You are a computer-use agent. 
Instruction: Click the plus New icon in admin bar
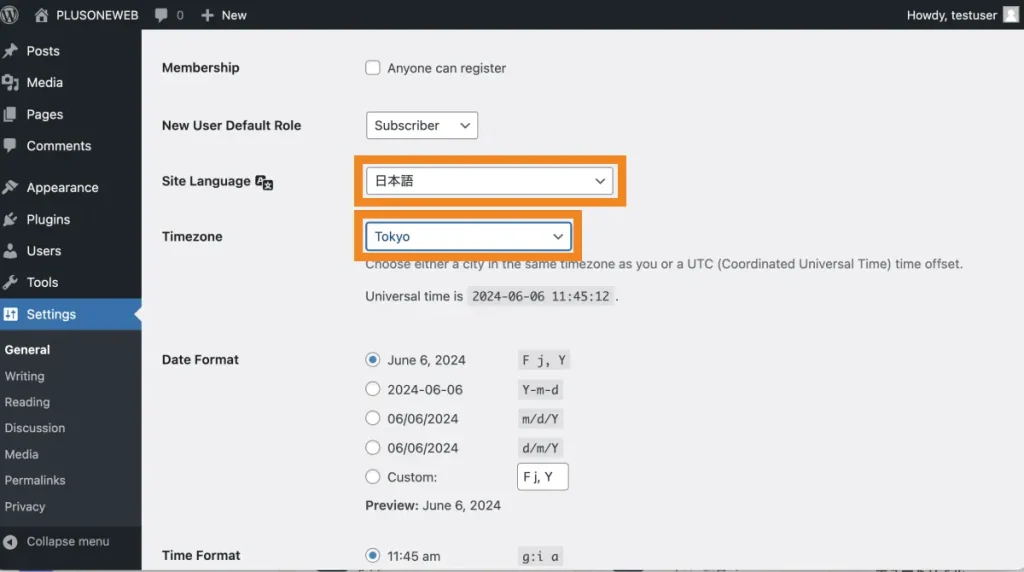tap(207, 15)
